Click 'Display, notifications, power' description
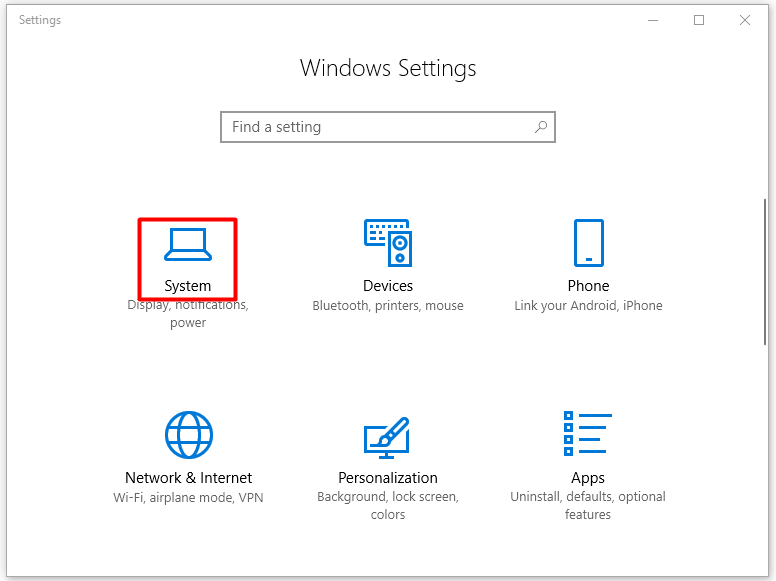This screenshot has width=776, height=581. coord(188,314)
